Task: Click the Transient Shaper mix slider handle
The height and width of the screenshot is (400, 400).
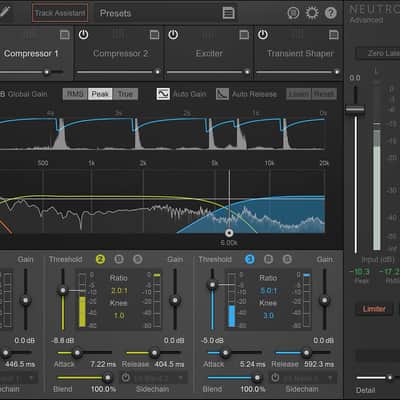Action: coord(337,72)
